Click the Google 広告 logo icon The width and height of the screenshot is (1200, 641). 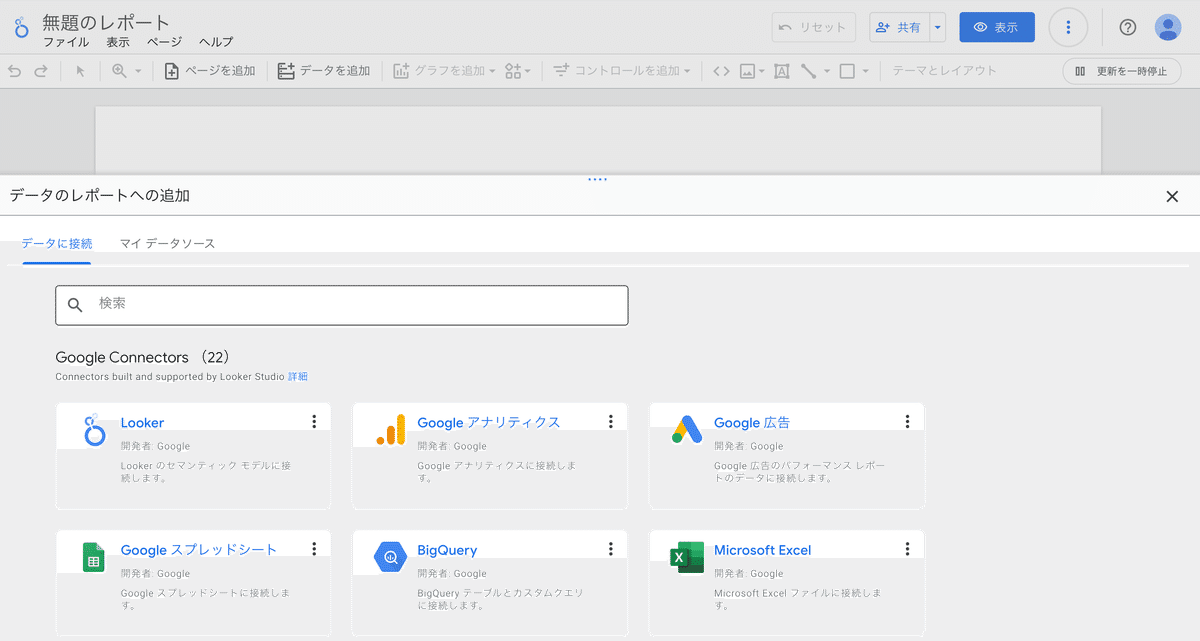tap(687, 429)
